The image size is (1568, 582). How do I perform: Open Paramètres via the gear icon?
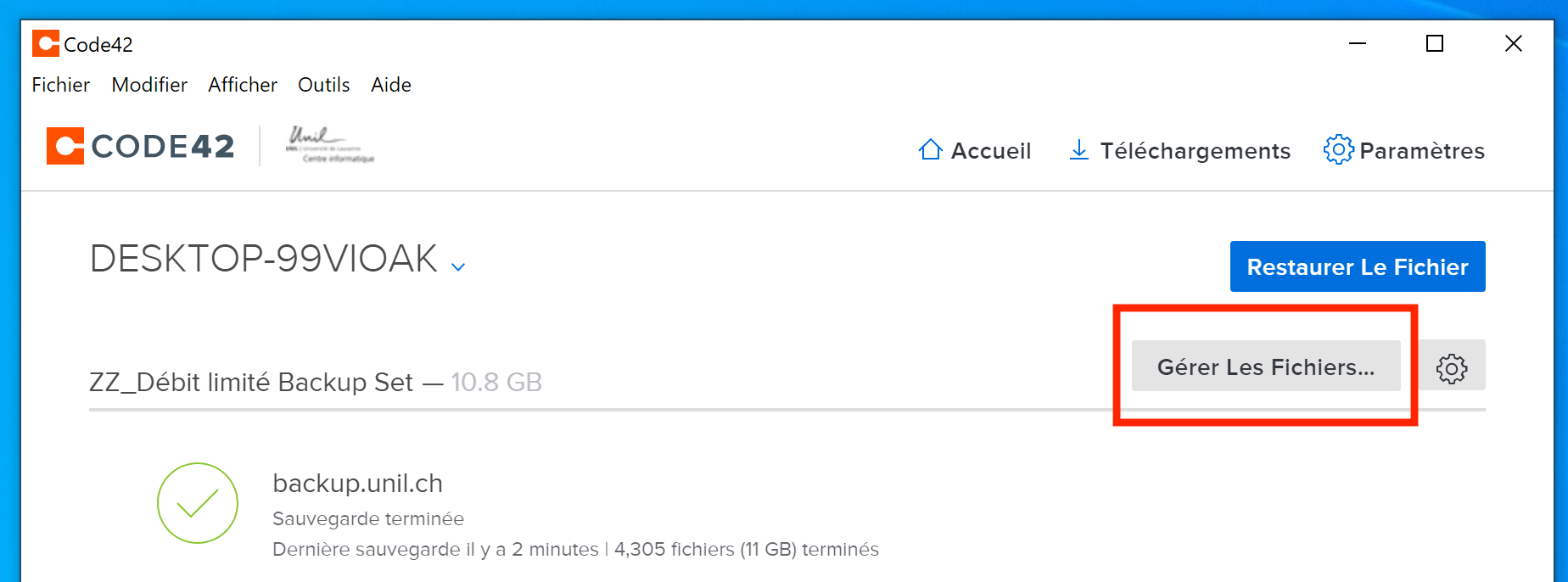tap(1338, 150)
